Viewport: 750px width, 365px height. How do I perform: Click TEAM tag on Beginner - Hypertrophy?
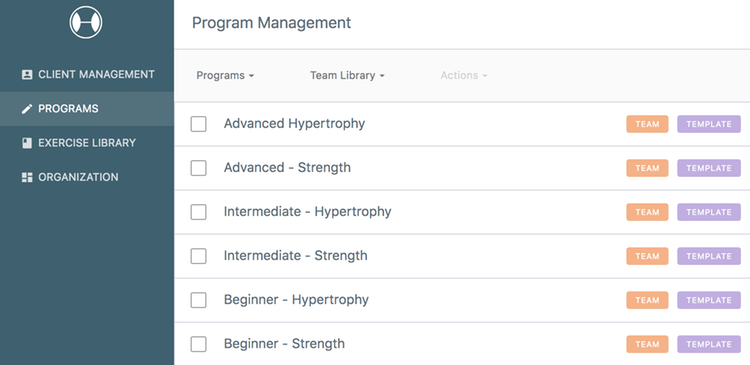(647, 300)
